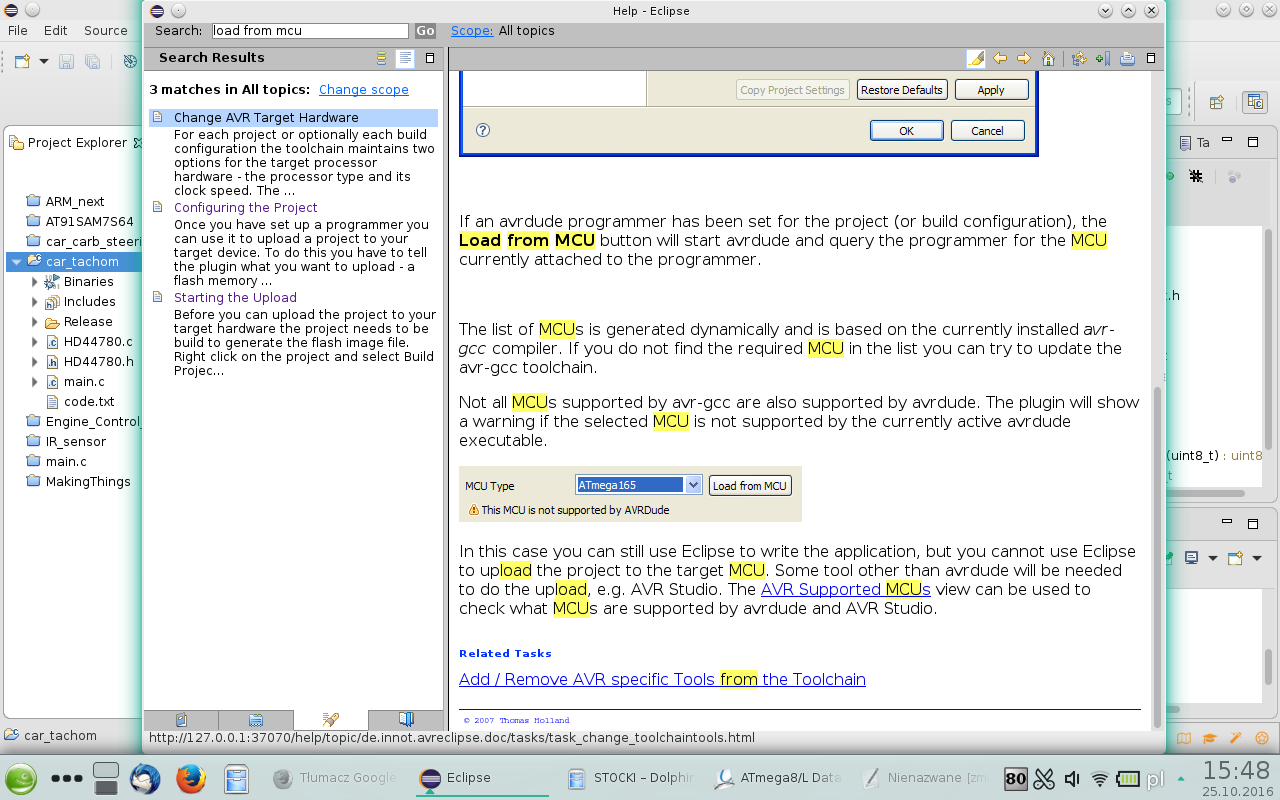Bookmark this help document
This screenshot has height=800, width=1280.
(x=1103, y=58)
